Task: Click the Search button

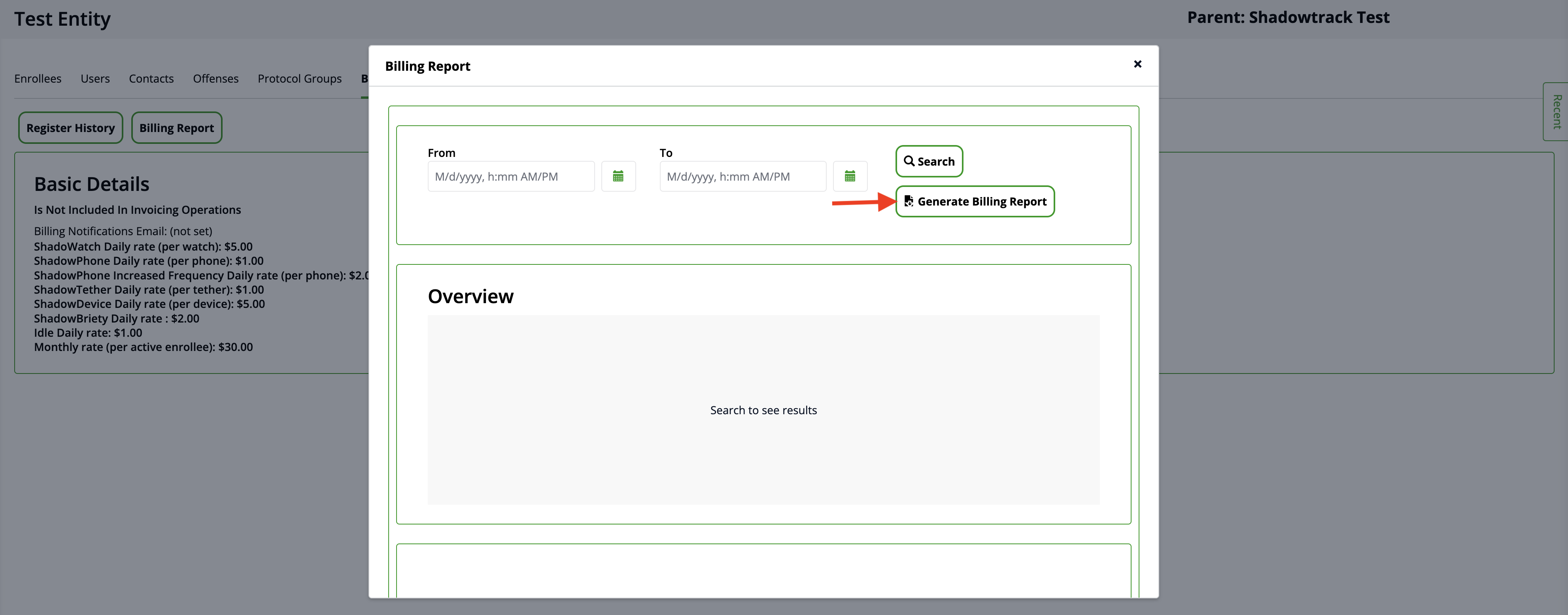Action: tap(929, 161)
